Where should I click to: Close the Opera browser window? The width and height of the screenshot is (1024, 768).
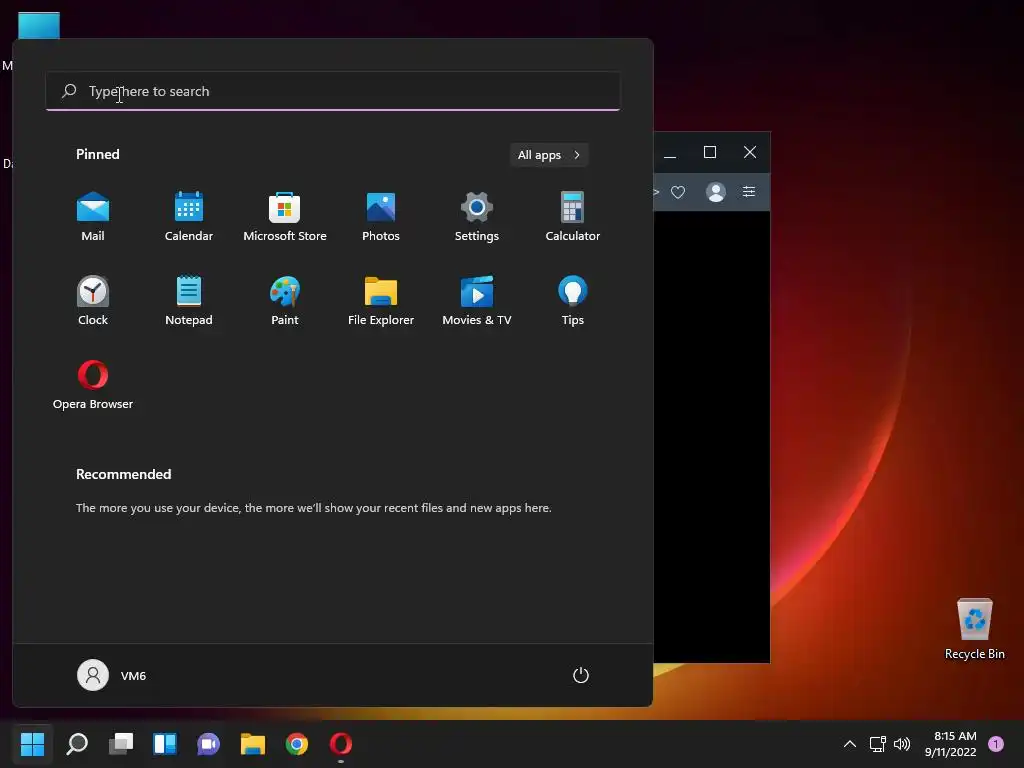point(750,152)
